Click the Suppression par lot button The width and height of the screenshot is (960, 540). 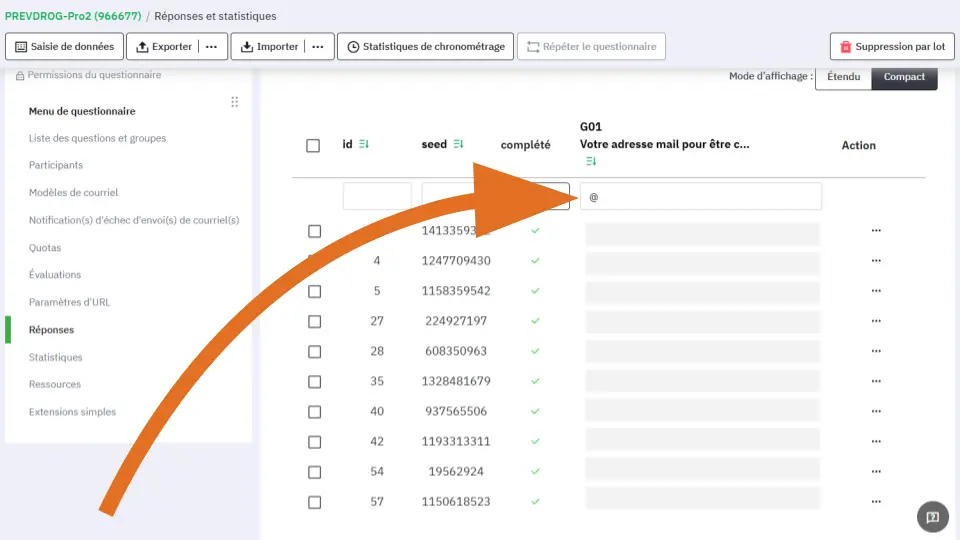pos(891,46)
